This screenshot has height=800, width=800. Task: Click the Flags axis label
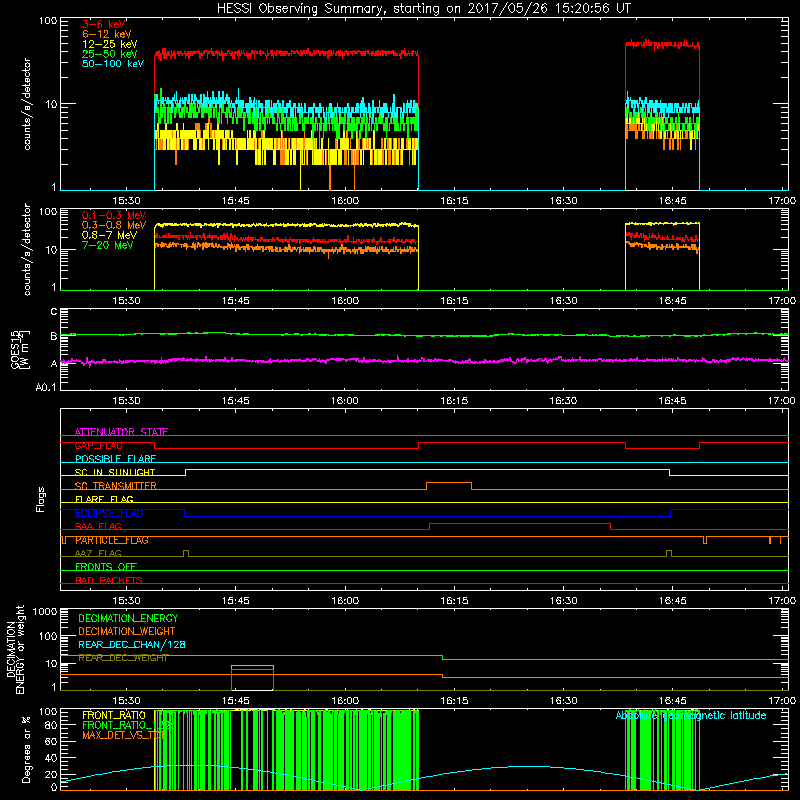[41, 499]
